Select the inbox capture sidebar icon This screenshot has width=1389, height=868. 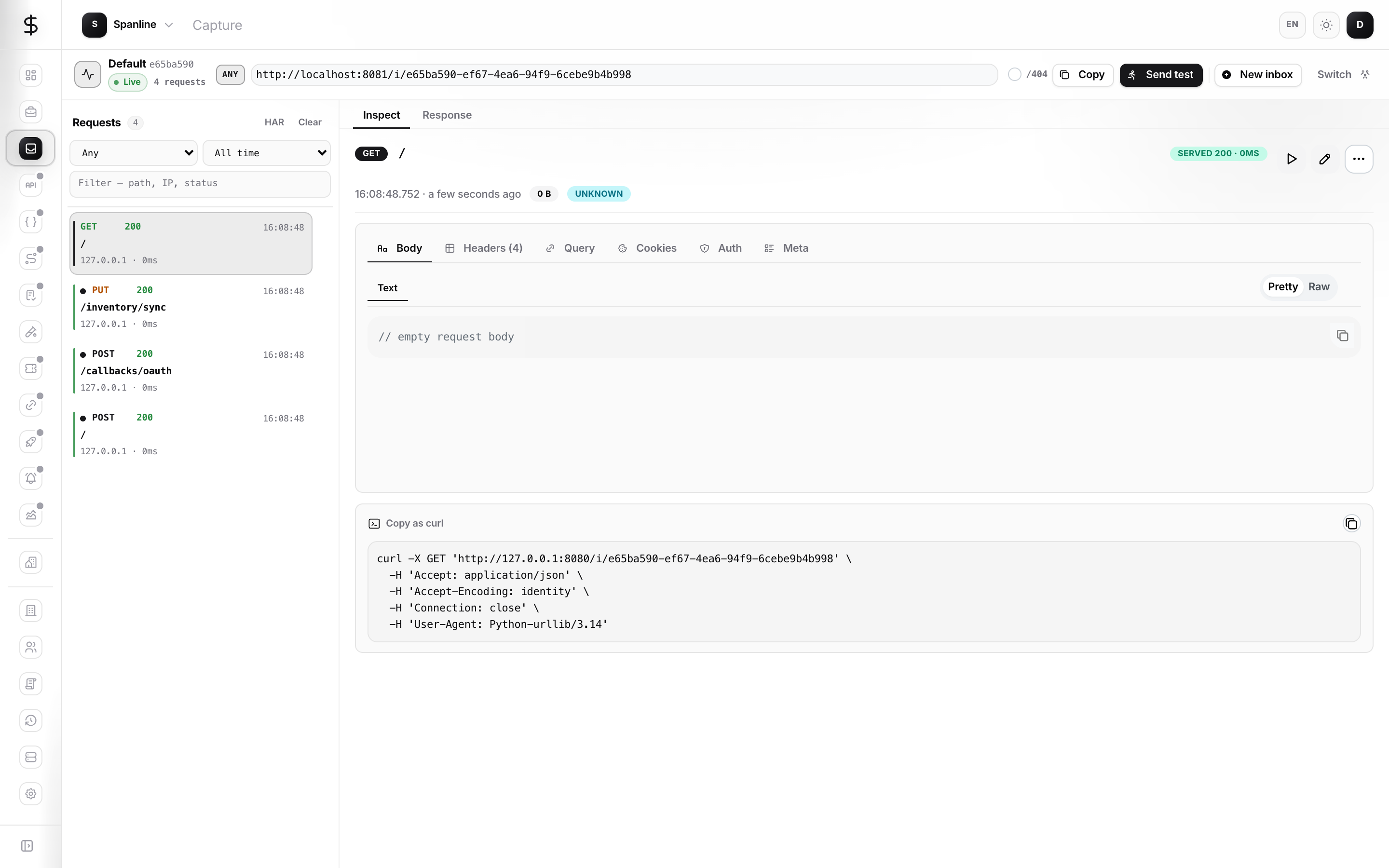click(31, 149)
